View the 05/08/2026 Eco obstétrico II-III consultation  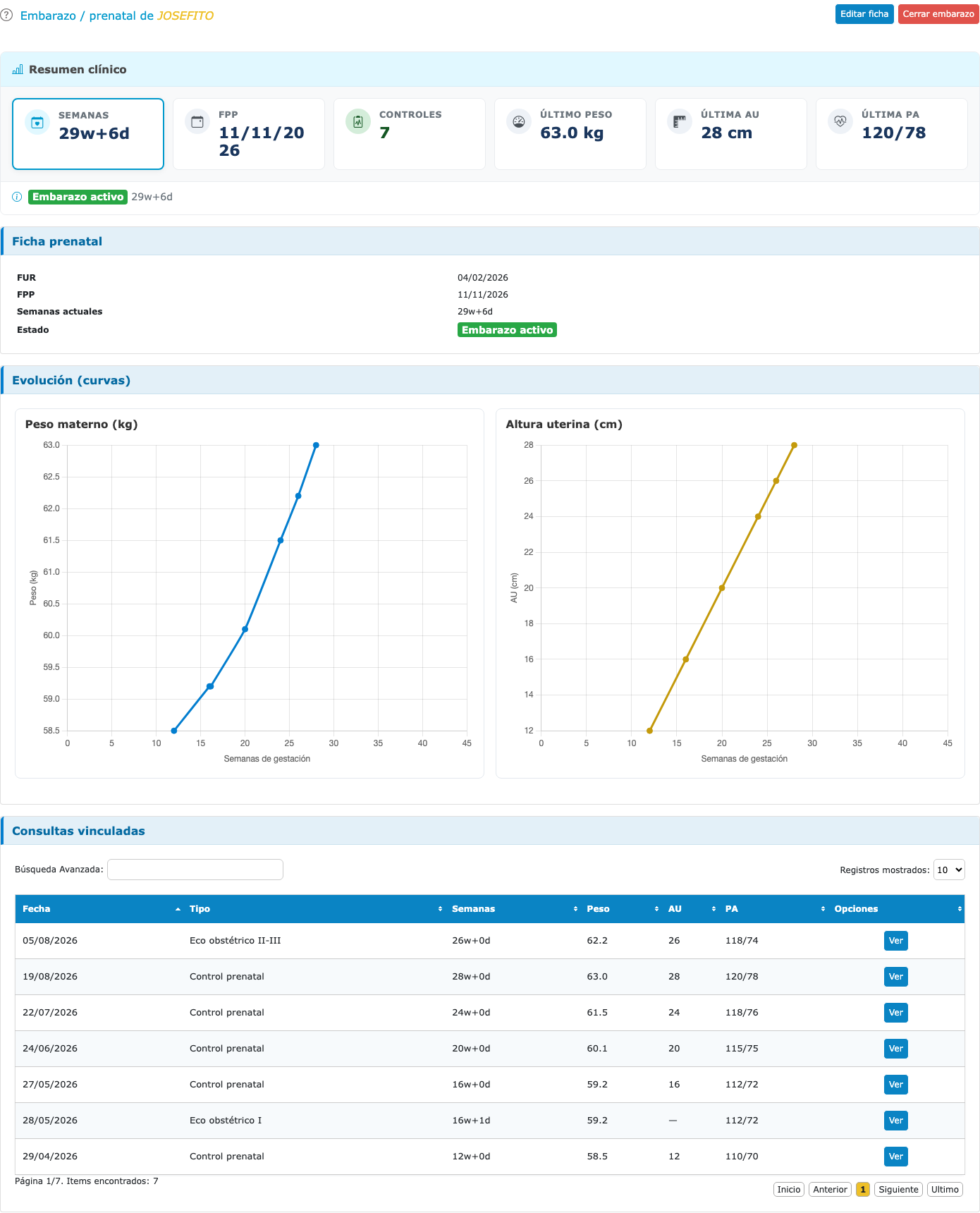(x=895, y=941)
